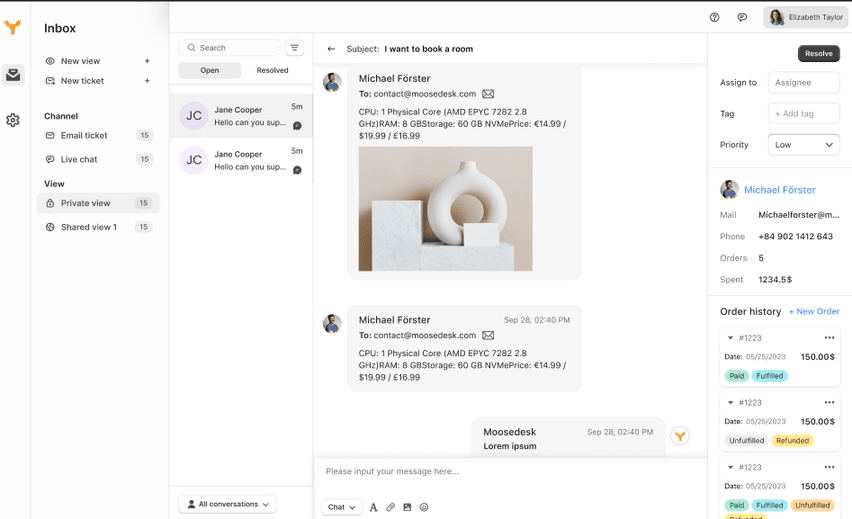Image resolution: width=852 pixels, height=519 pixels.
Task: Open more options for second #1223 order
Action: (x=829, y=402)
